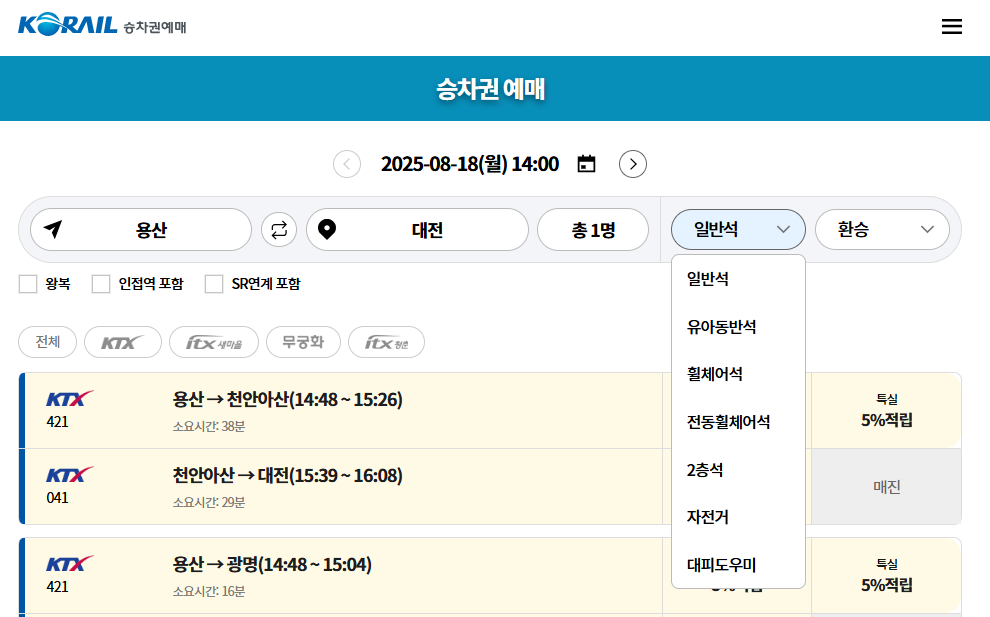Click the departure arrow icon beside 용산

pyautogui.click(x=53, y=229)
